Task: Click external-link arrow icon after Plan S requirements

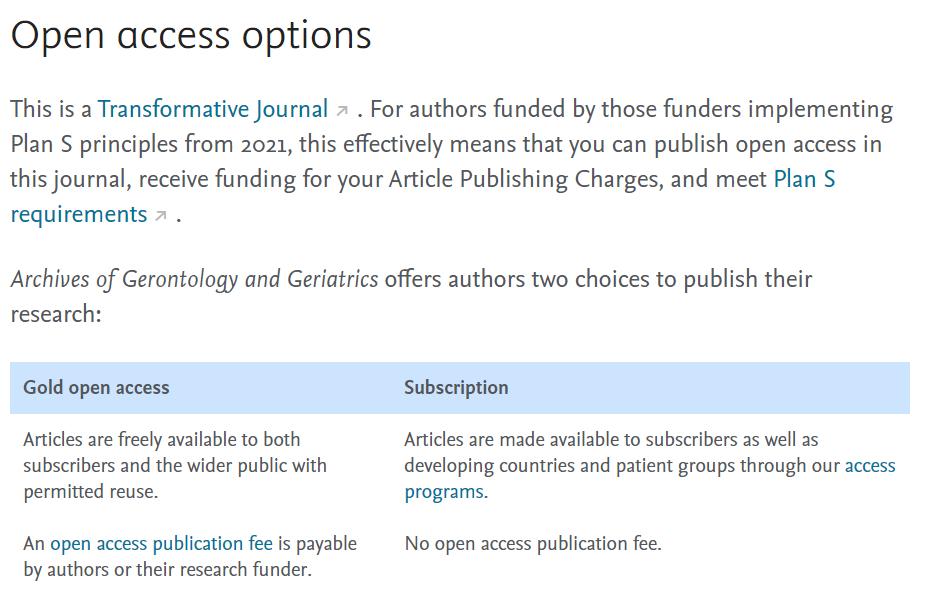Action: [161, 216]
